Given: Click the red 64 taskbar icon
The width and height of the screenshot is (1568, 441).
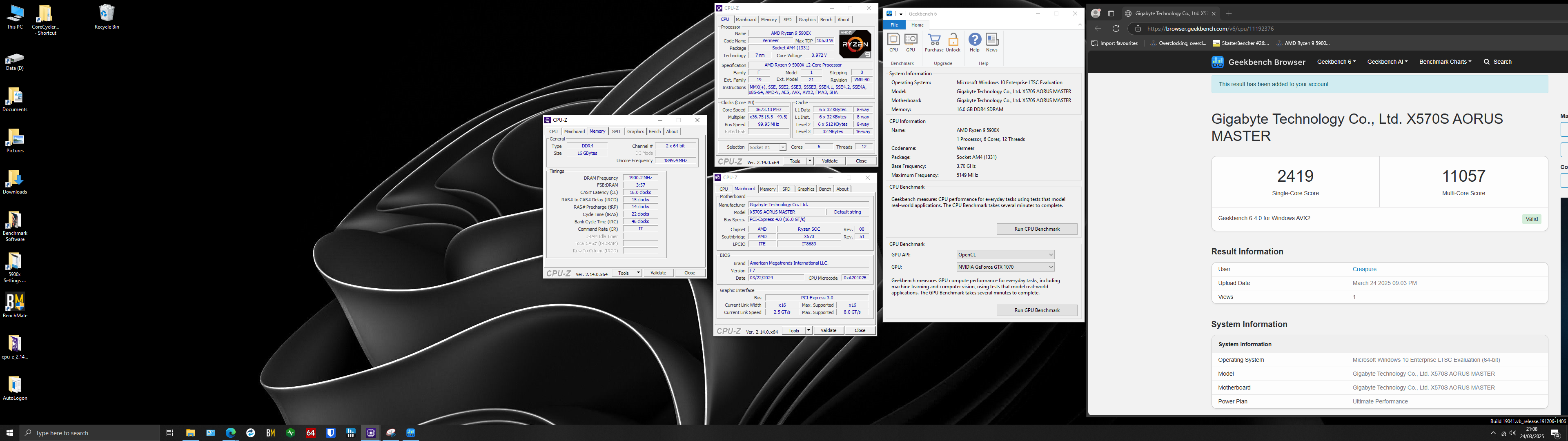Looking at the screenshot, I should pos(310,433).
